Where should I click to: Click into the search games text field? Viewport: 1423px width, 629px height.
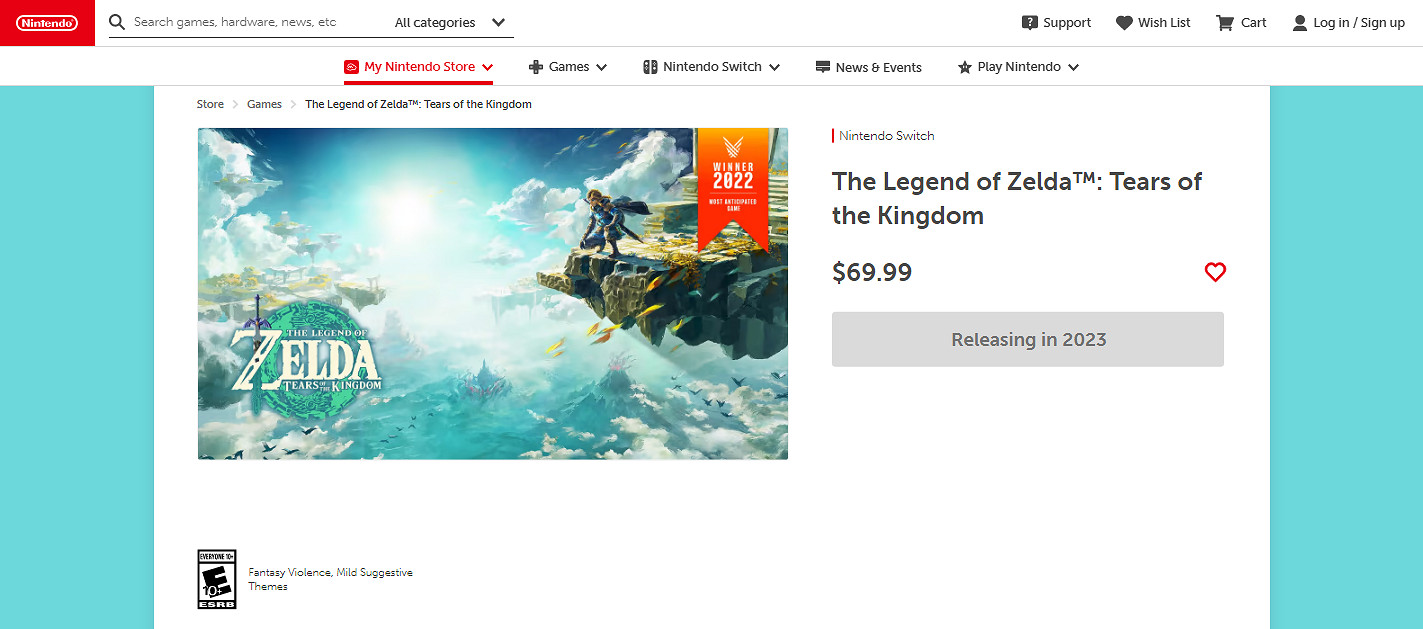(250, 22)
